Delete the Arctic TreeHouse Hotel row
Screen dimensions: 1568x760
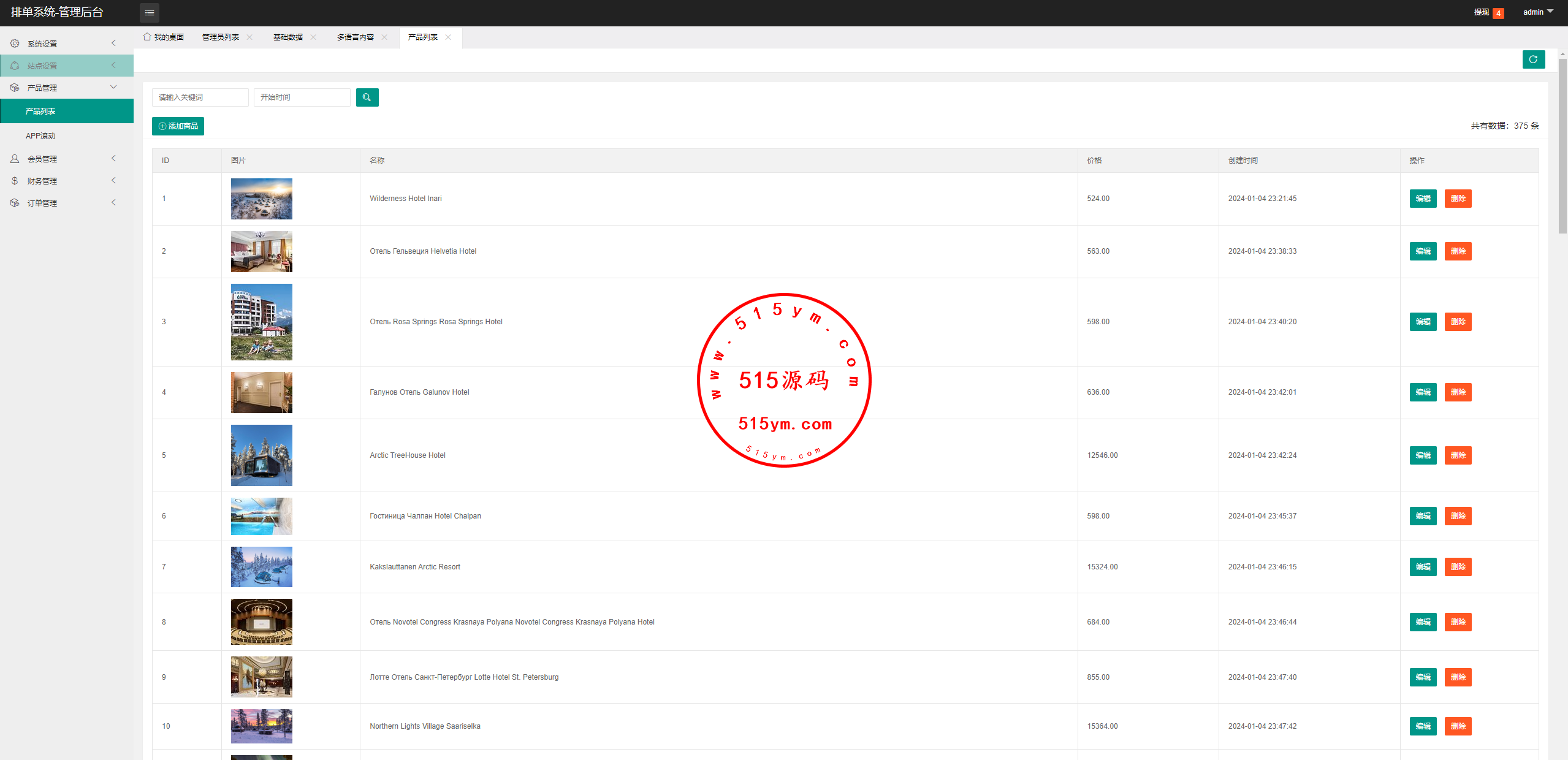click(1458, 455)
